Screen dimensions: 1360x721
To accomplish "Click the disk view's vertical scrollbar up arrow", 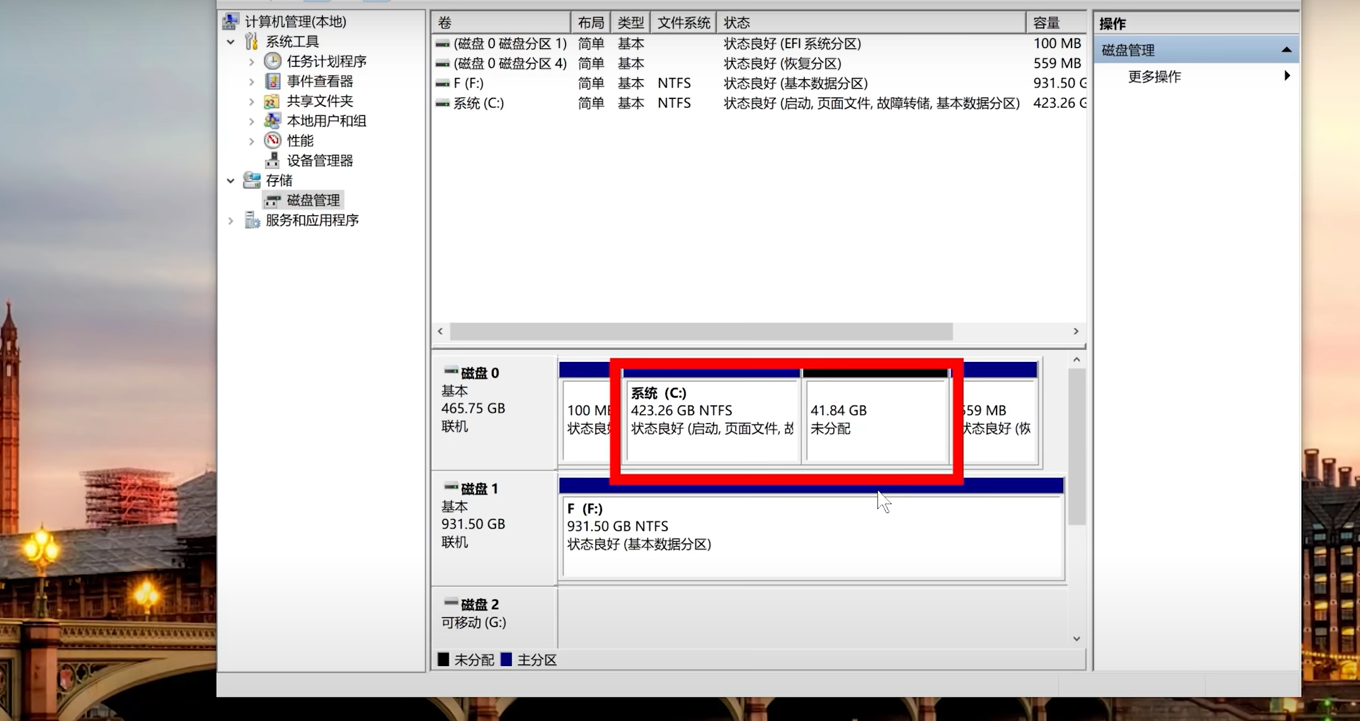I will [1076, 360].
